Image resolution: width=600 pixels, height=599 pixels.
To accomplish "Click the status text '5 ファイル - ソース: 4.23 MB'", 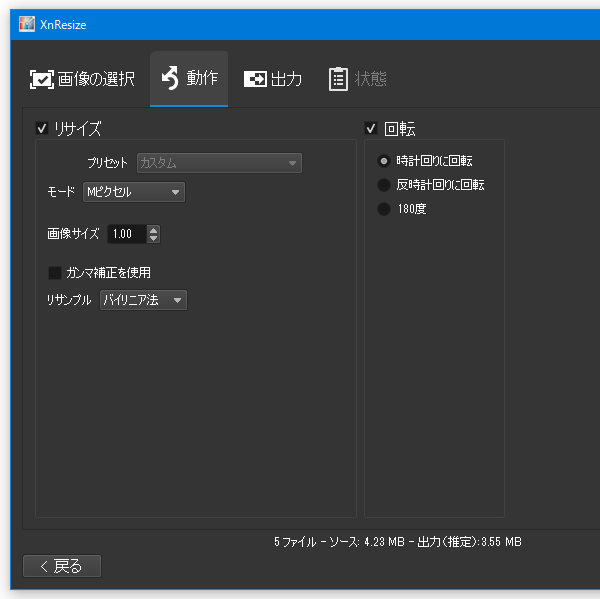I will coord(339,542).
